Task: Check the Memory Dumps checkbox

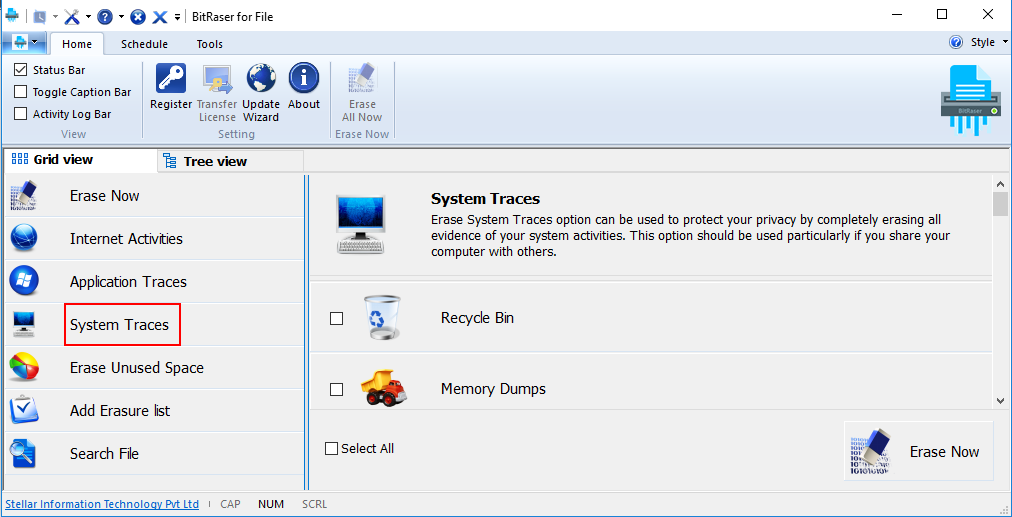Action: coord(336,389)
